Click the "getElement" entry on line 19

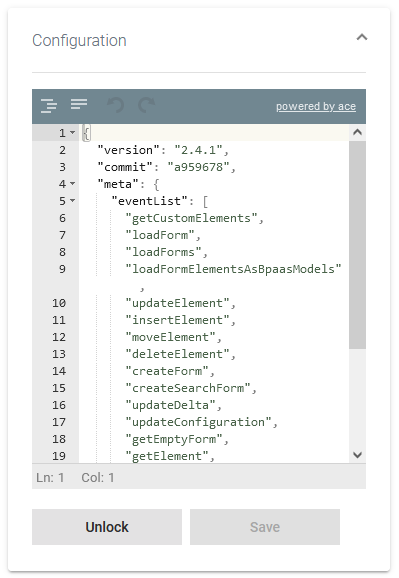pyautogui.click(x=170, y=456)
